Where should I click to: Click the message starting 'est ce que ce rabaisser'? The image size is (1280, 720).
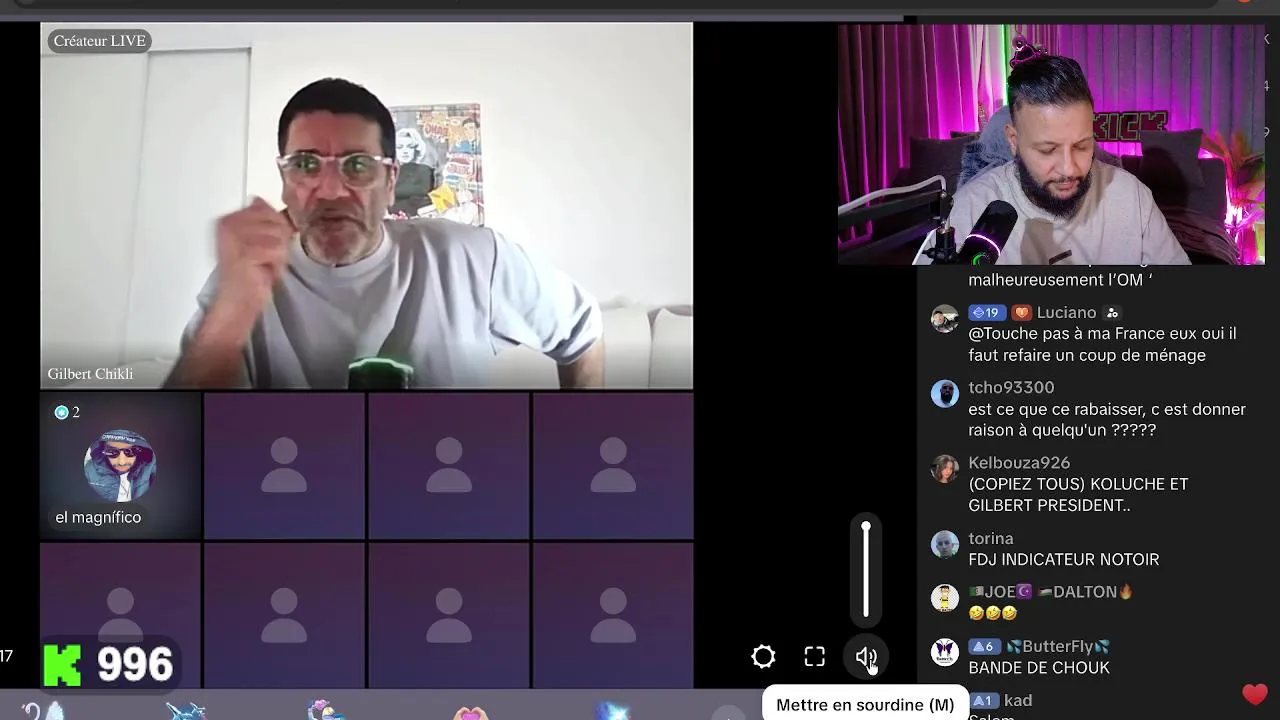1107,420
